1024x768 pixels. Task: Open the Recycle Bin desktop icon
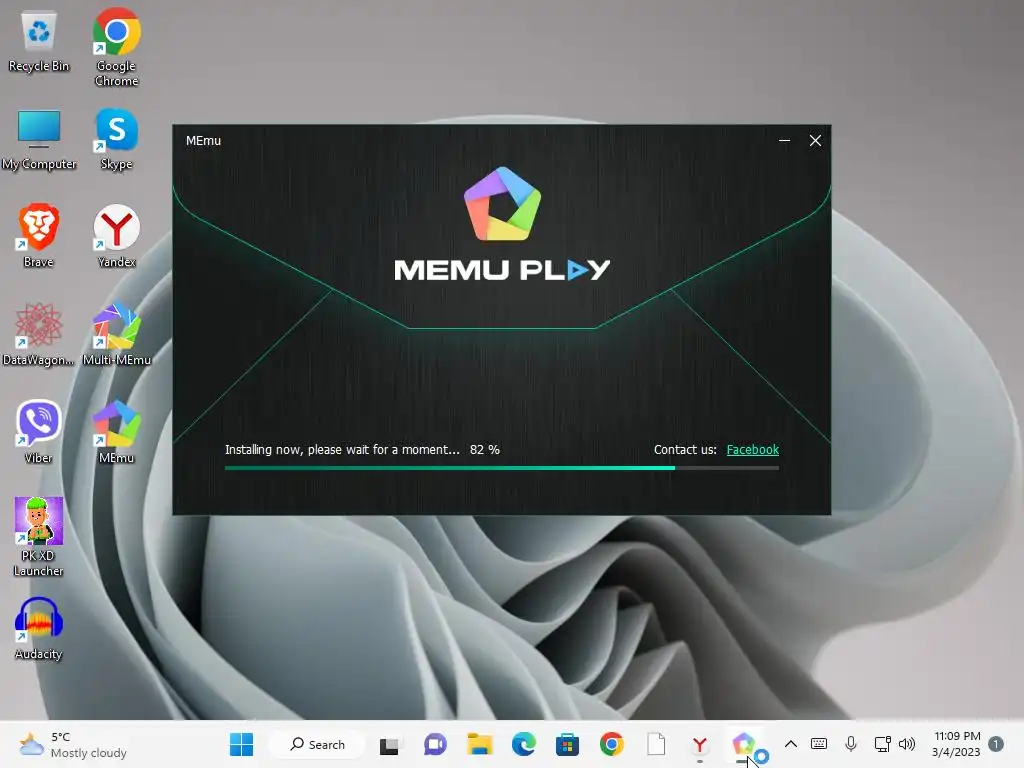pyautogui.click(x=39, y=42)
